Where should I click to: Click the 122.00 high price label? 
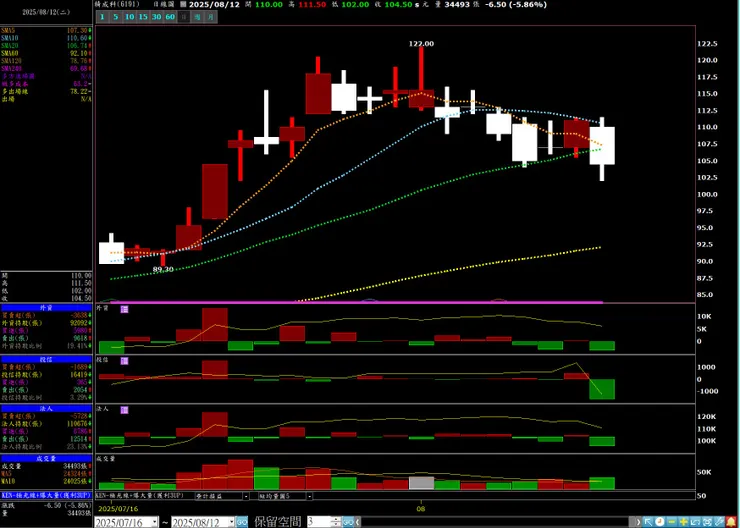pyautogui.click(x=421, y=43)
